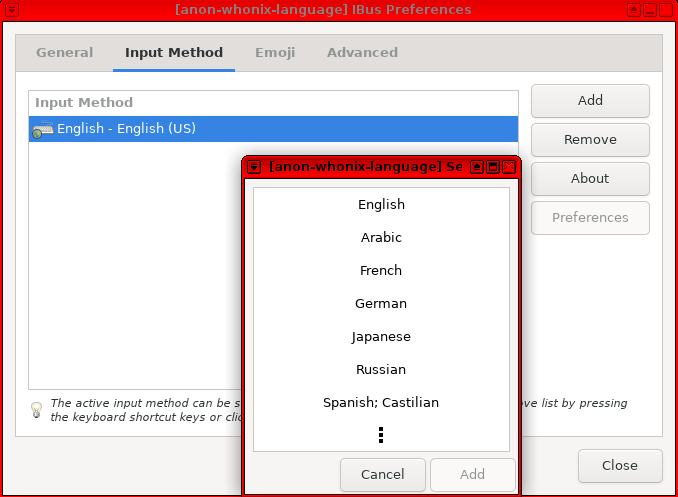678x497 pixels.
Task: Choose Arabic from the language list
Action: click(x=381, y=238)
